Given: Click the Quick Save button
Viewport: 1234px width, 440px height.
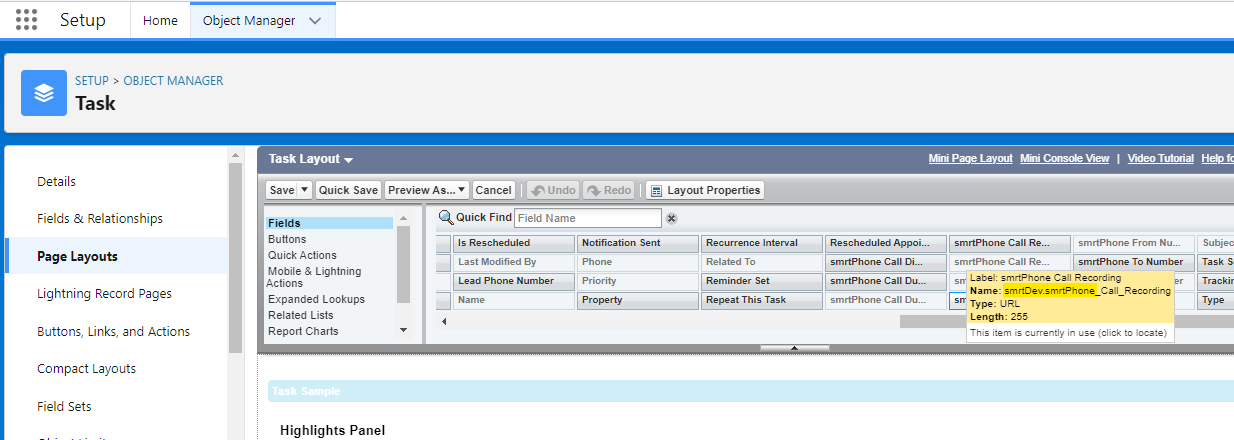Looking at the screenshot, I should [x=348, y=190].
